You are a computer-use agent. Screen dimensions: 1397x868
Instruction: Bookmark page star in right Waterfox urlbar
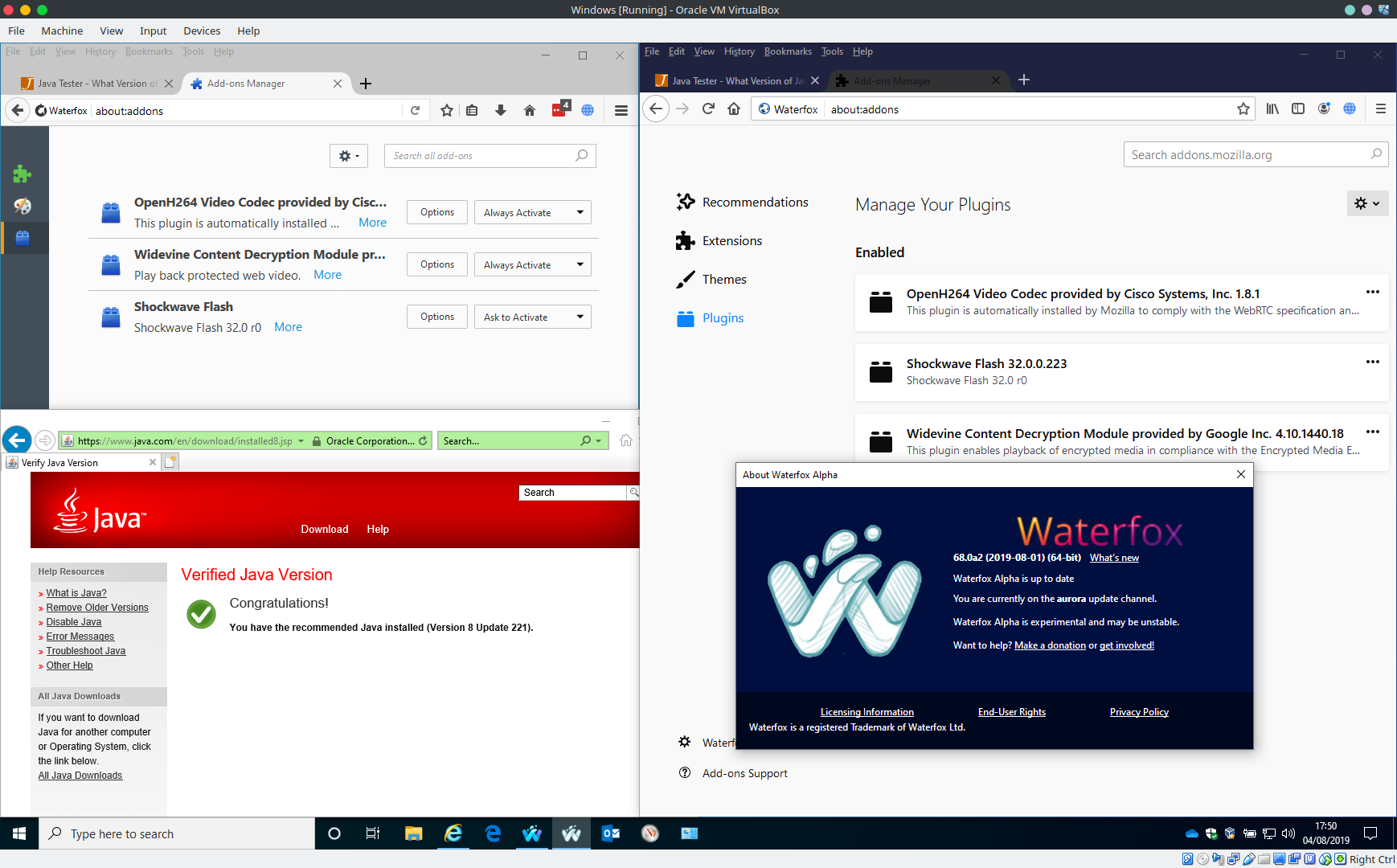1243,108
